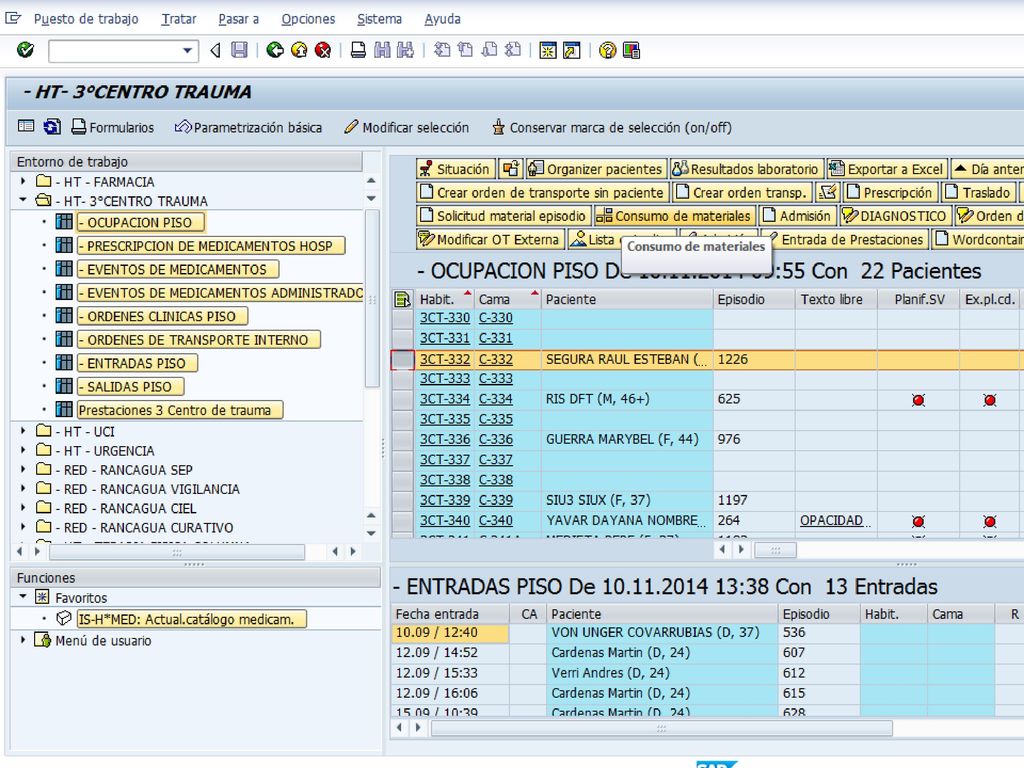The height and width of the screenshot is (768, 1024).
Task: Click the select-all icon in occupancy table header
Action: pos(402,300)
